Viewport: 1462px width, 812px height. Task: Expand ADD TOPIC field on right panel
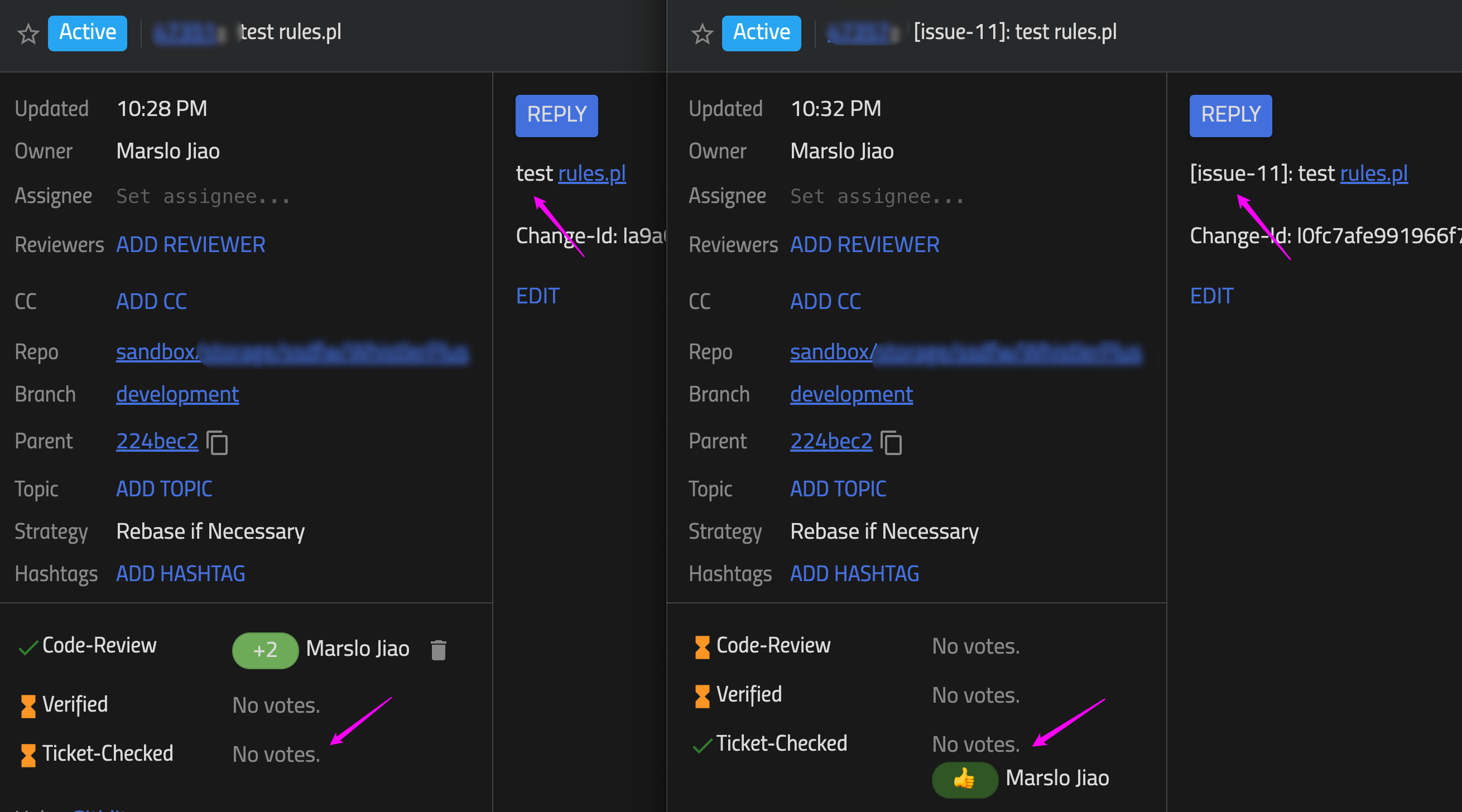[x=839, y=488]
